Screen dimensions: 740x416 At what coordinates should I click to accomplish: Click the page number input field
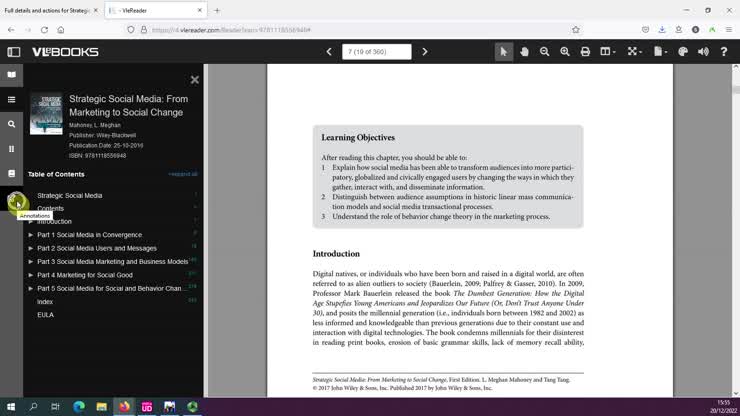point(376,51)
